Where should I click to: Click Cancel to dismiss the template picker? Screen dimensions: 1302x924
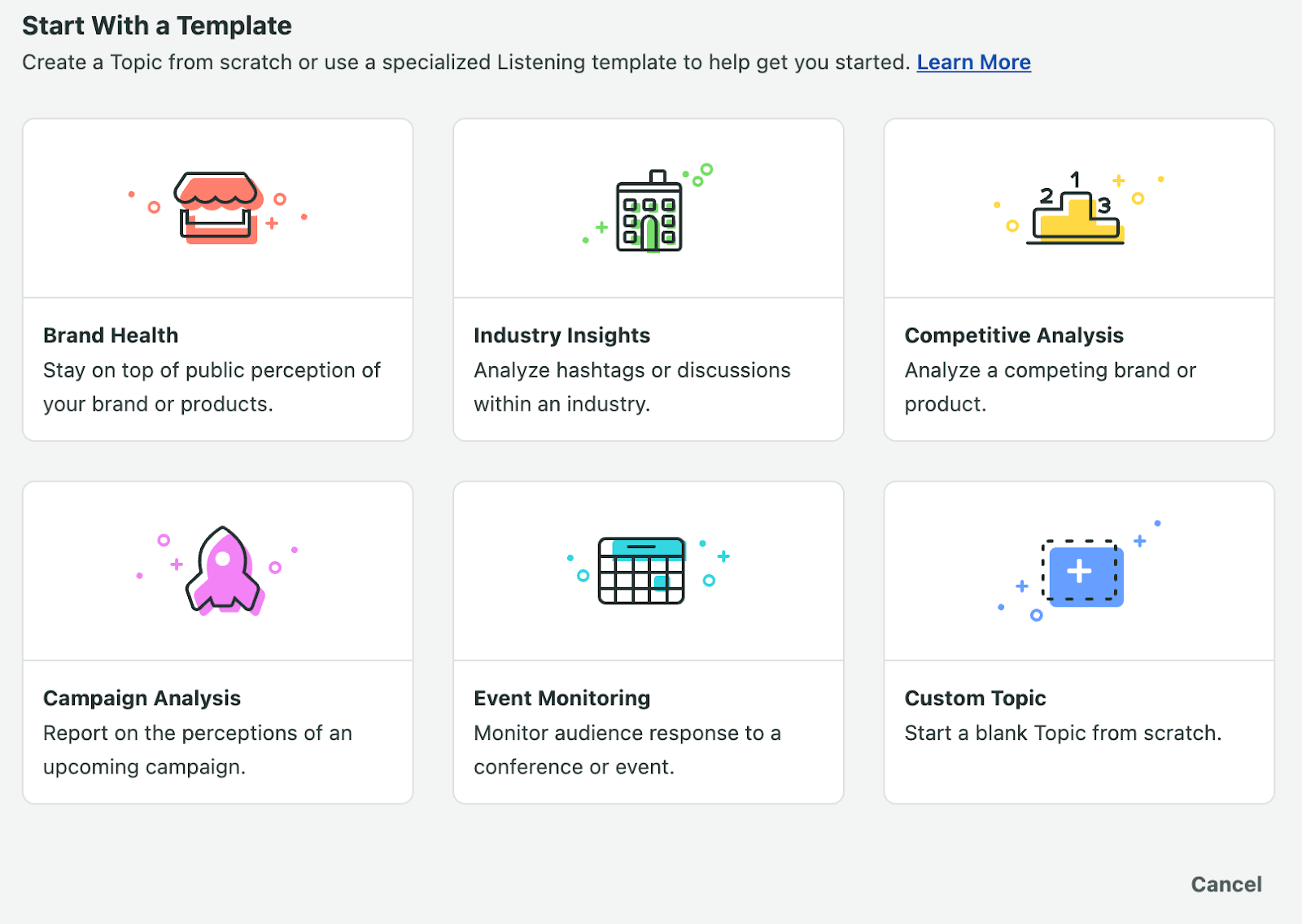1226,884
